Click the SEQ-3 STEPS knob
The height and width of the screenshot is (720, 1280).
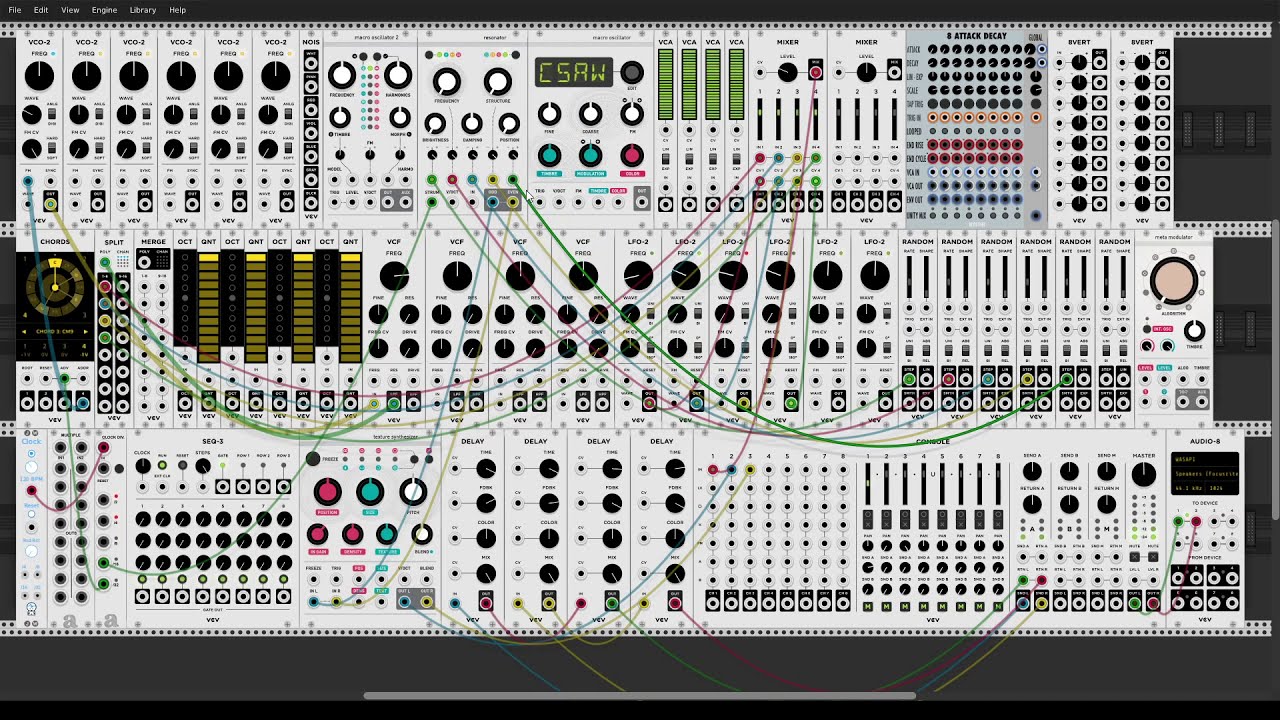pos(203,466)
